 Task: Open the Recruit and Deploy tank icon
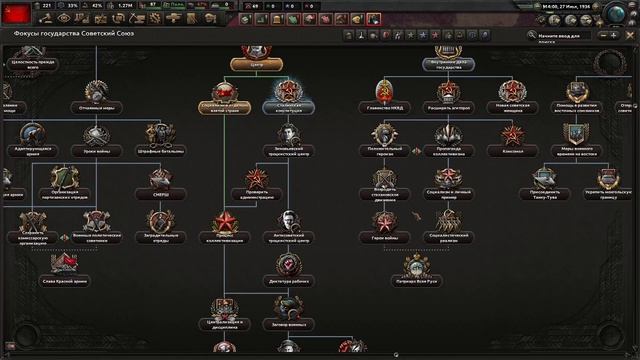(x=173, y=18)
